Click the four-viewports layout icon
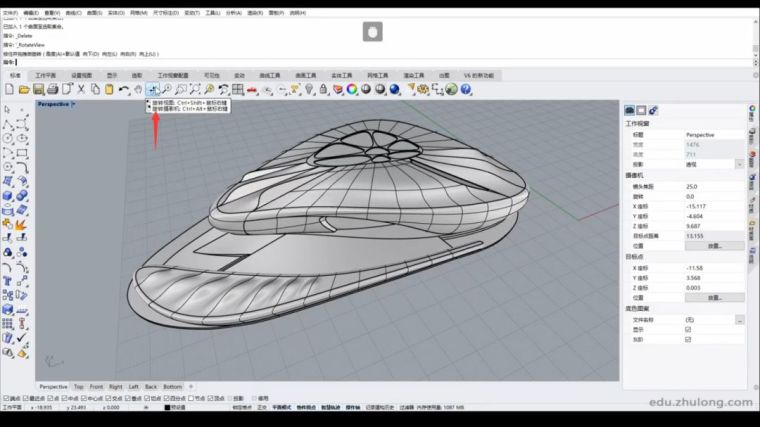Screen dimensions: 760x427 238,89
